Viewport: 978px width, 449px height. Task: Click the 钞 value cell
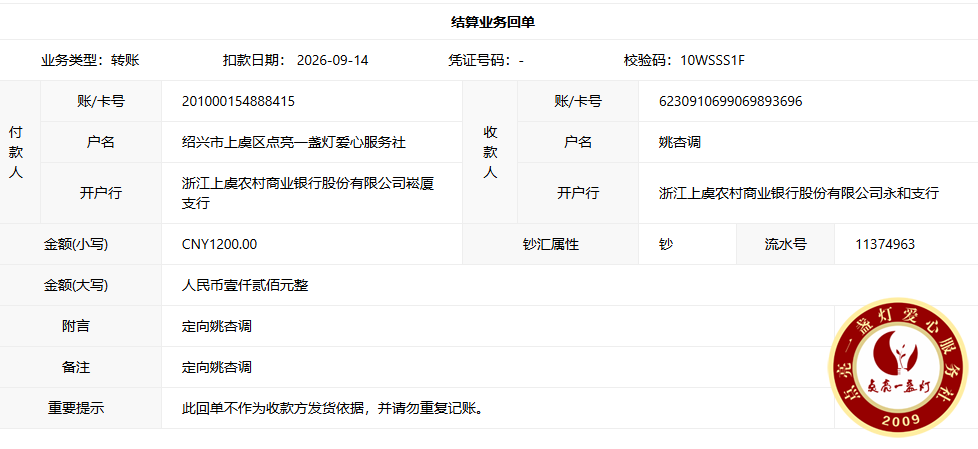(x=687, y=244)
